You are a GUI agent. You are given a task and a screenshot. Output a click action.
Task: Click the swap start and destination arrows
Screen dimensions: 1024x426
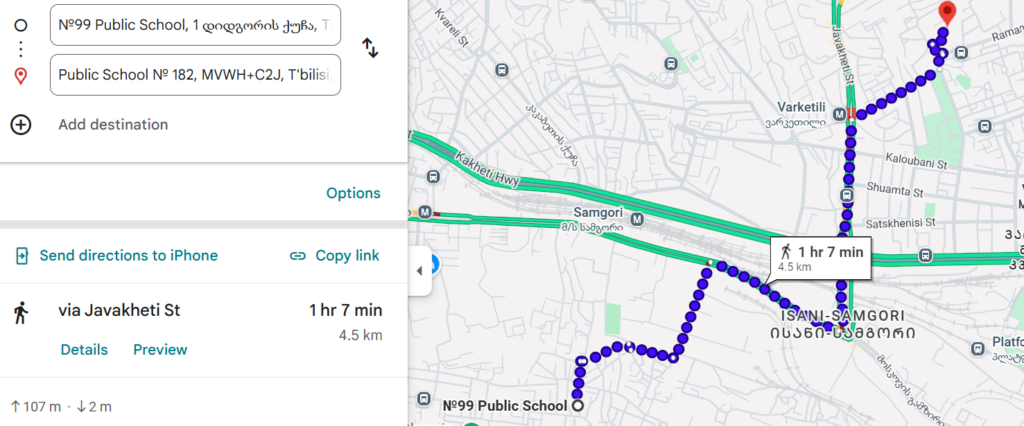pos(369,47)
